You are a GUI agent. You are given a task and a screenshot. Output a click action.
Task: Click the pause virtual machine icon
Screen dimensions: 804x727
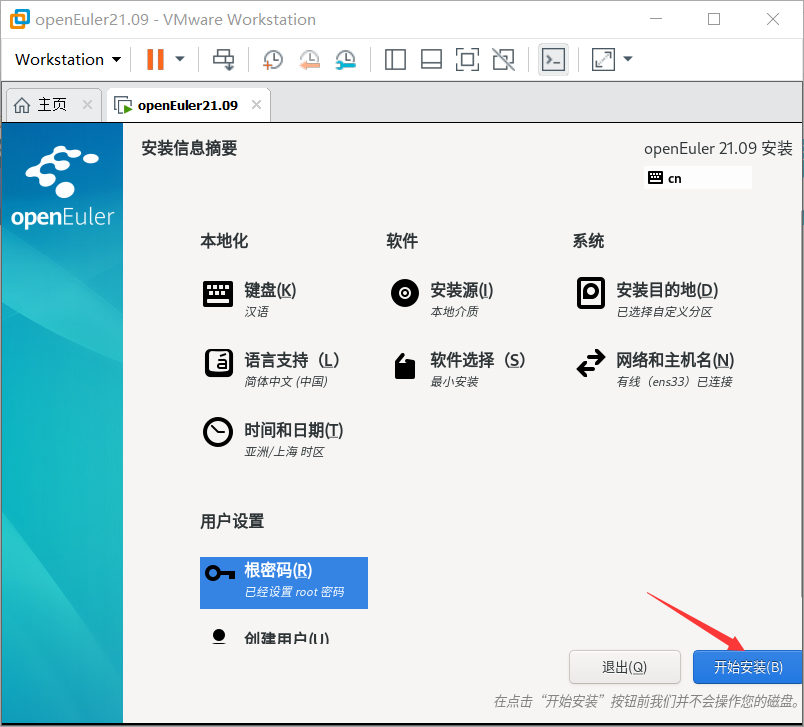pyautogui.click(x=155, y=59)
